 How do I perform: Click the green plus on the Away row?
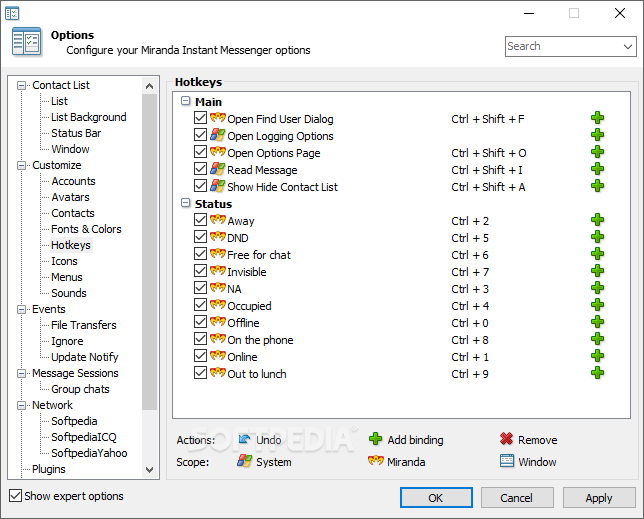pyautogui.click(x=597, y=220)
